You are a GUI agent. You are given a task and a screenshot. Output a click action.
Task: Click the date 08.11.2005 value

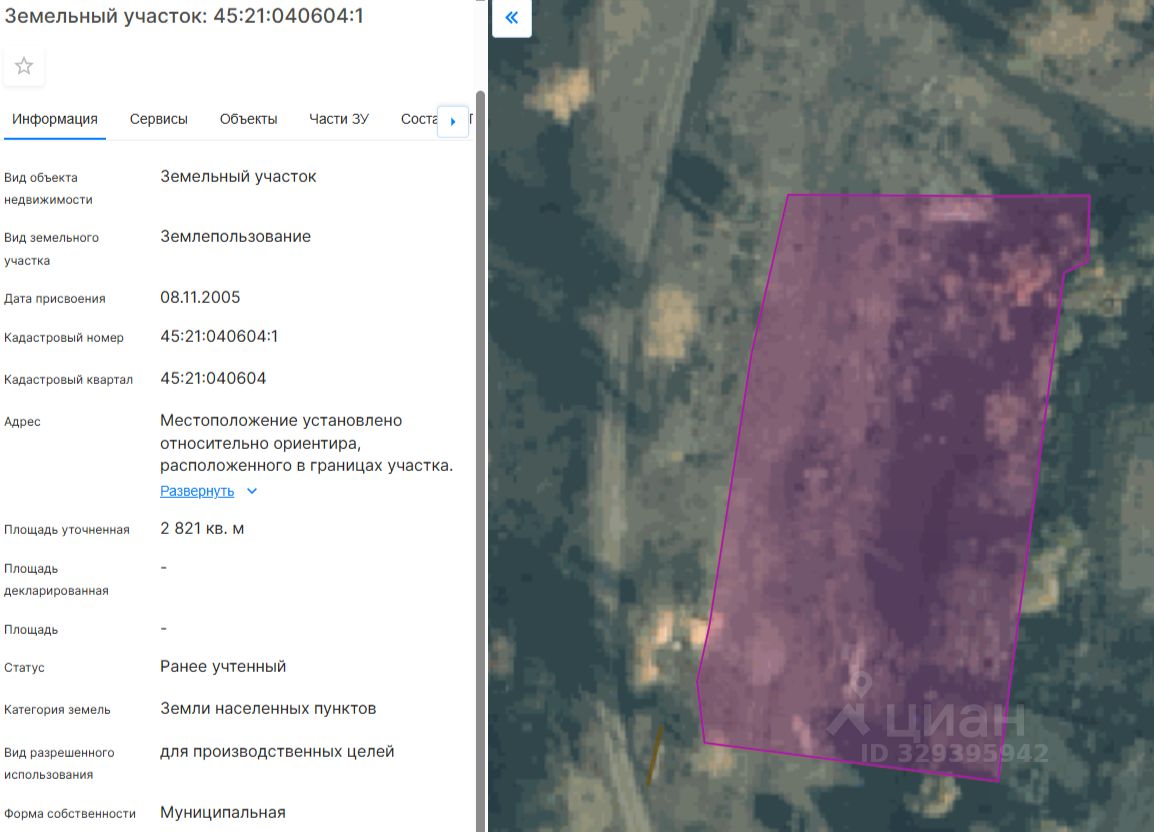point(200,297)
